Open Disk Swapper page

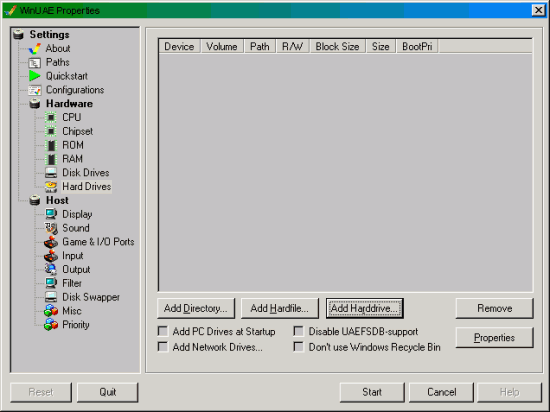click(x=91, y=297)
